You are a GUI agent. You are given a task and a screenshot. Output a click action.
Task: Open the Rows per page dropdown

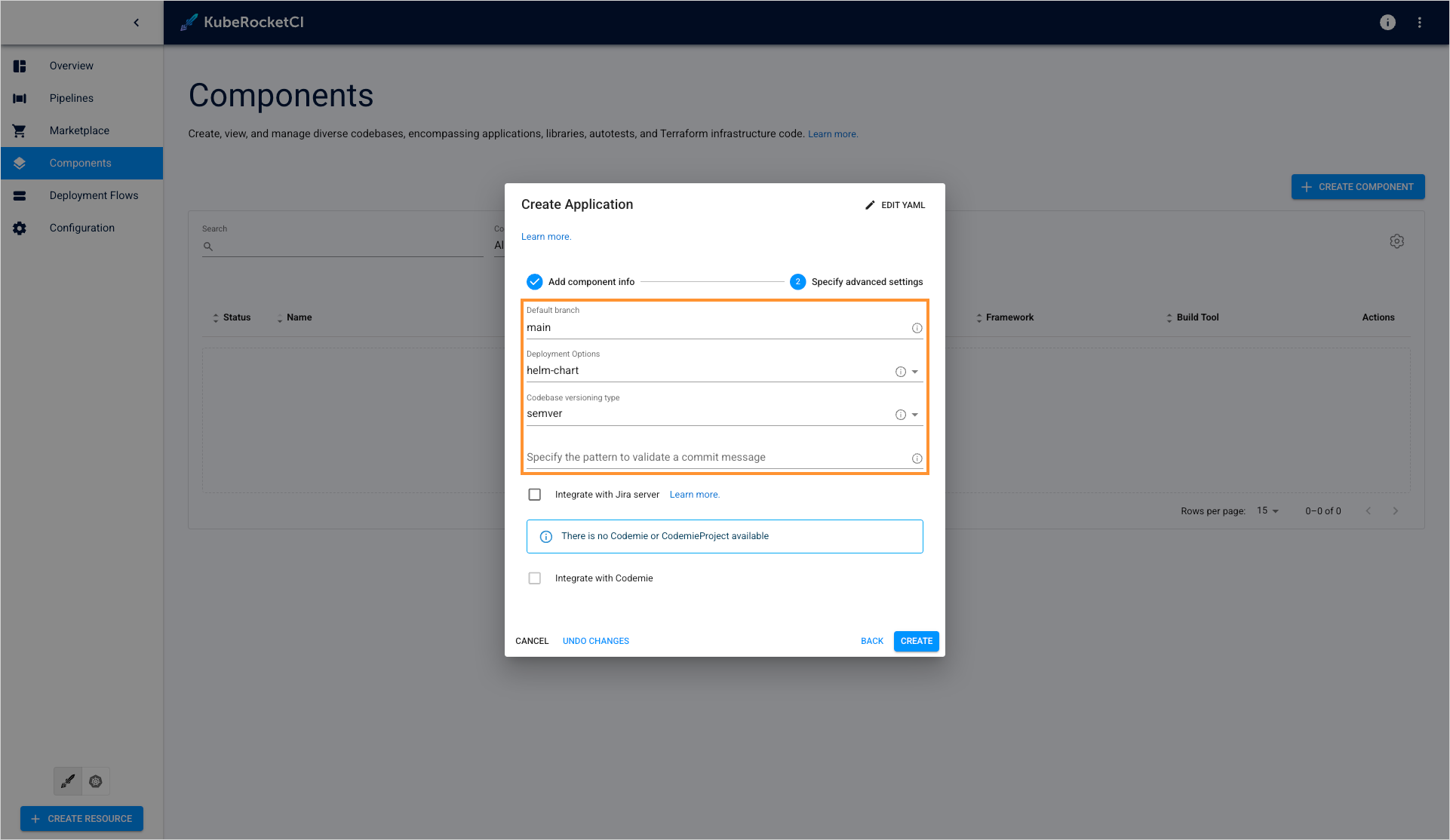click(x=1267, y=511)
